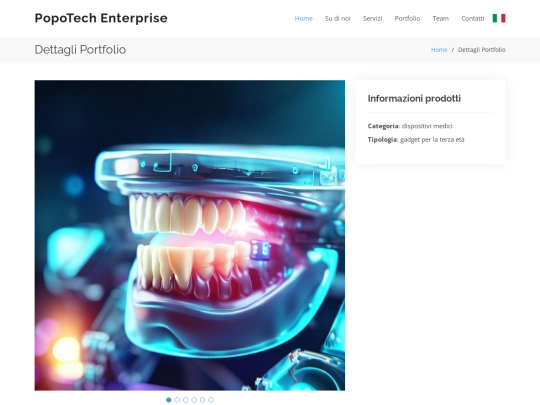The width and height of the screenshot is (540, 405).
Task: Select the last carousel pagination dot
Action: coord(211,400)
